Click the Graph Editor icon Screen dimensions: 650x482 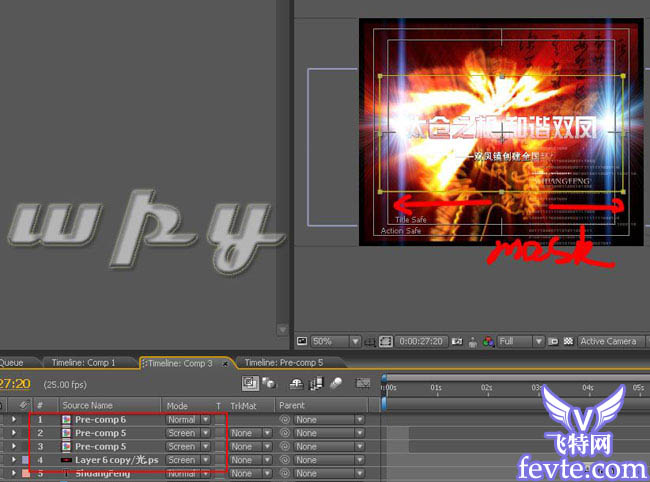point(363,383)
